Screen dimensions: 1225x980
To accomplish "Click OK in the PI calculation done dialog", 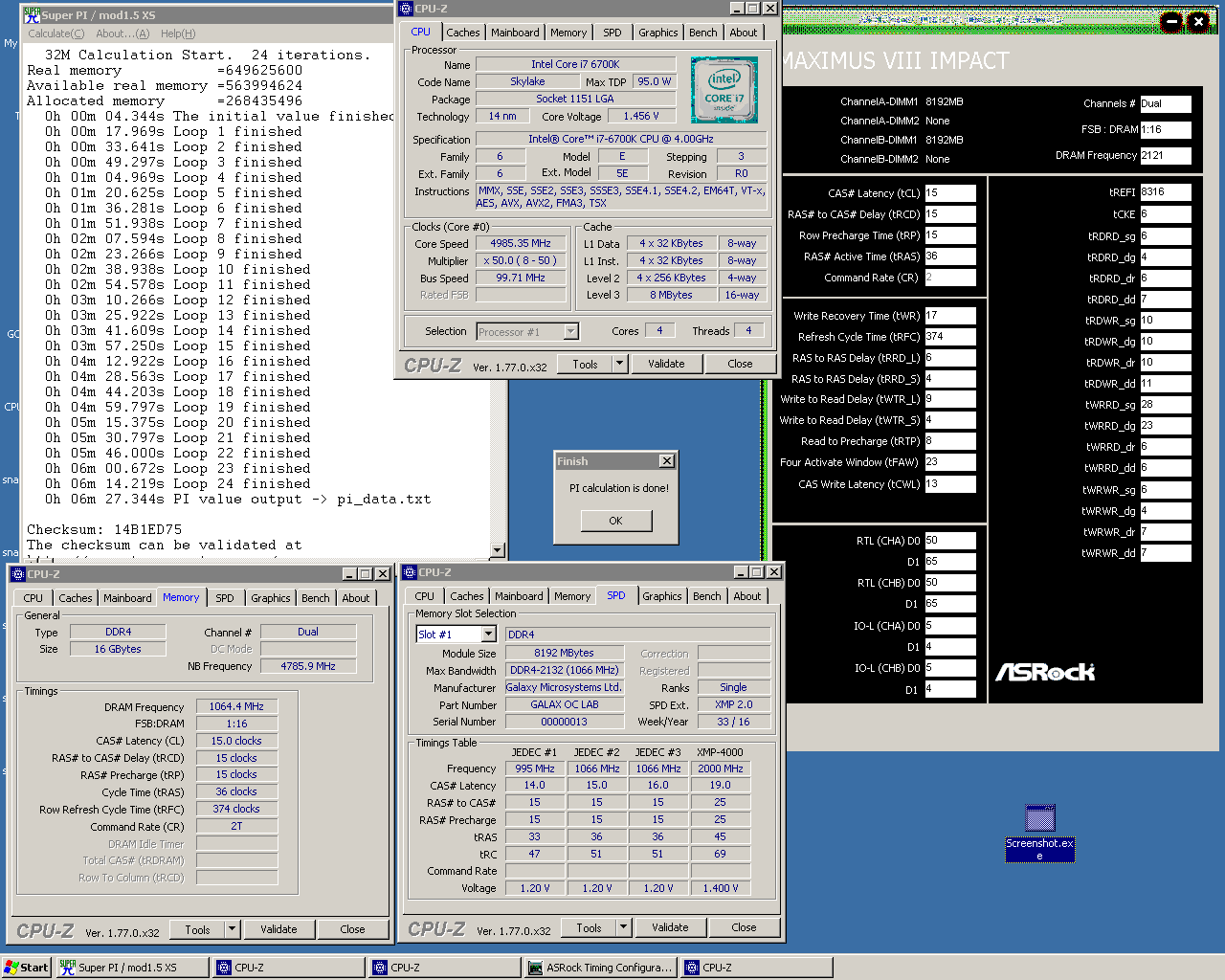I will pyautogui.click(x=615, y=521).
